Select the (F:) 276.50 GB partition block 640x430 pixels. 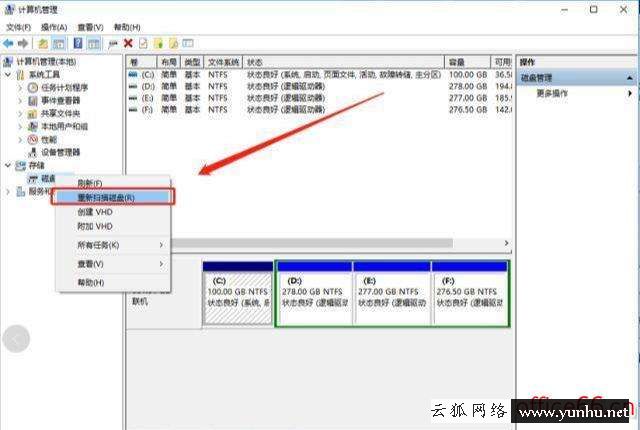(x=470, y=293)
